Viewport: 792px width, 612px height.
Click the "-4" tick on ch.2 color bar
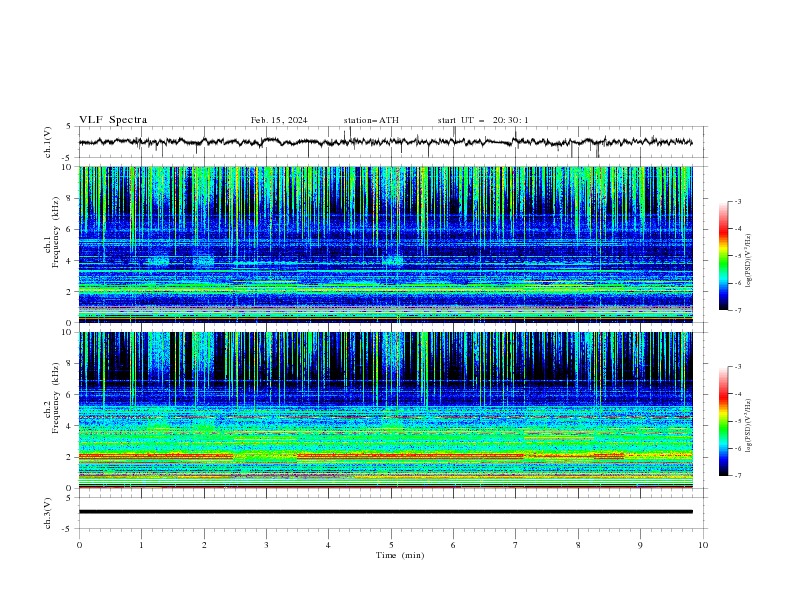[x=738, y=394]
